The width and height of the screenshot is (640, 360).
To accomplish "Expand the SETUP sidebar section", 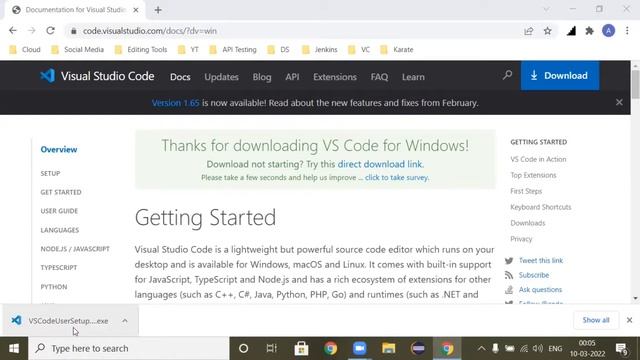I will point(50,173).
